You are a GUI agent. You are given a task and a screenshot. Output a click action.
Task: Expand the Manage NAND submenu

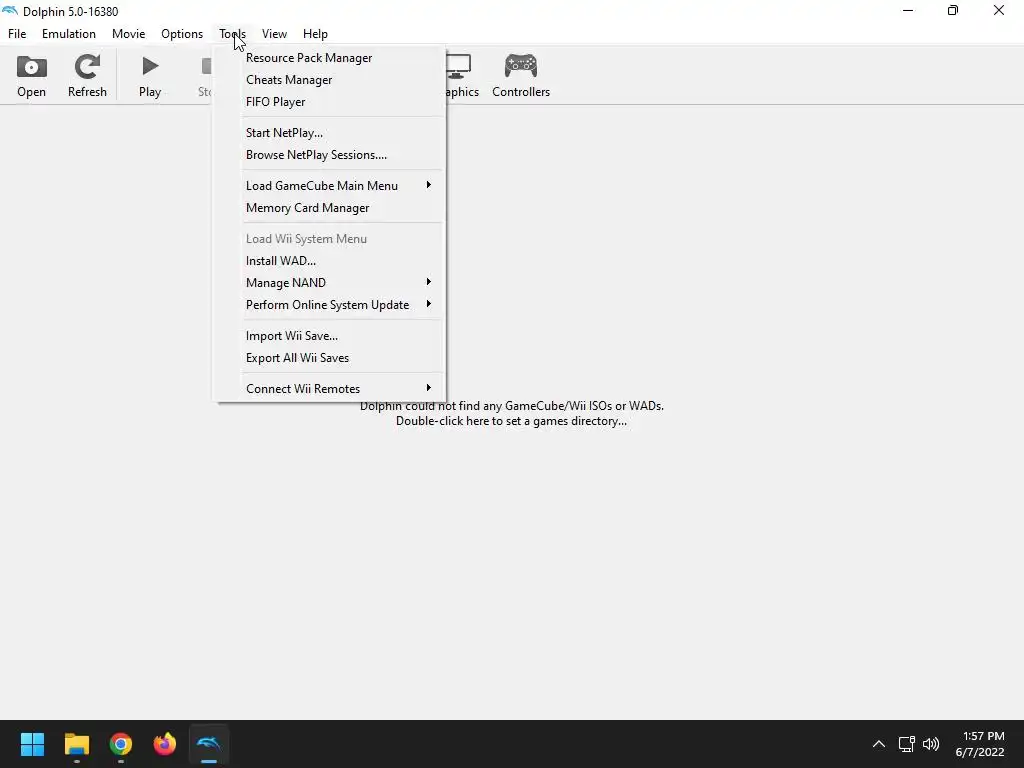pos(330,283)
